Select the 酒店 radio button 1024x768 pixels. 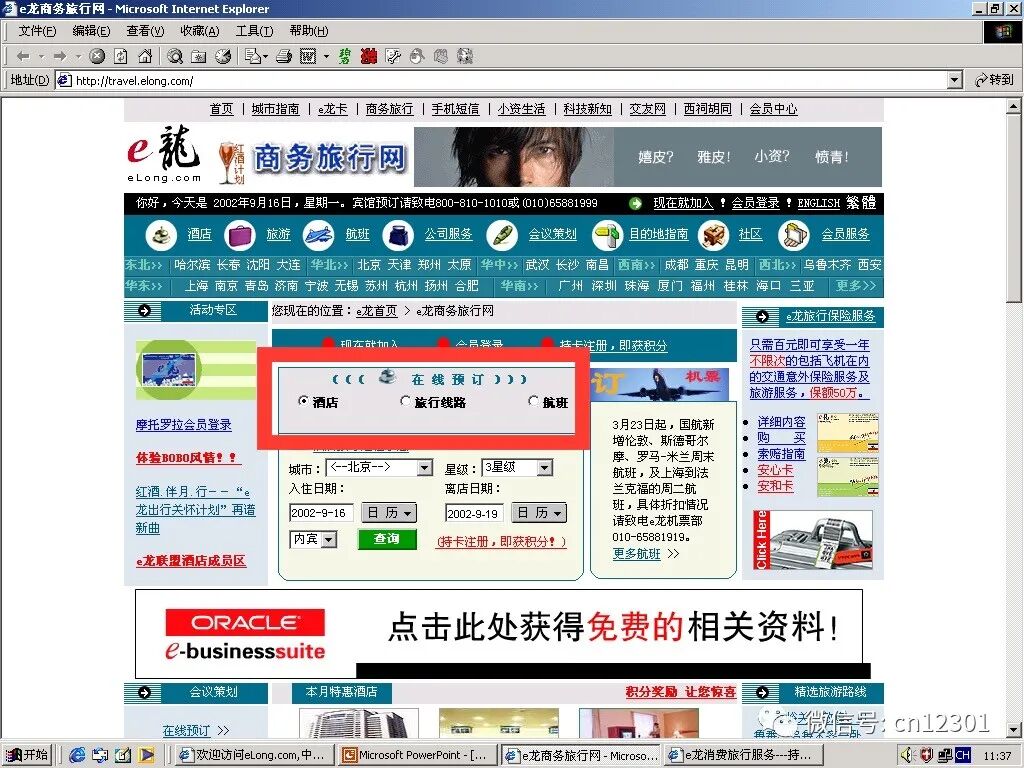click(x=302, y=401)
